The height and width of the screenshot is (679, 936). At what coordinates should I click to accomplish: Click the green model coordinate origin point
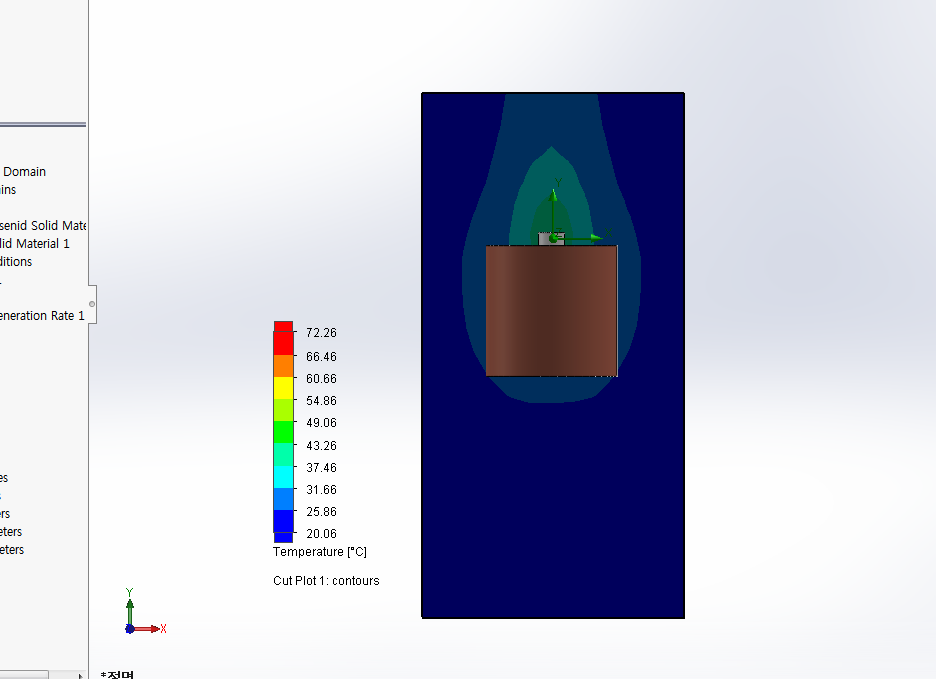[x=553, y=238]
